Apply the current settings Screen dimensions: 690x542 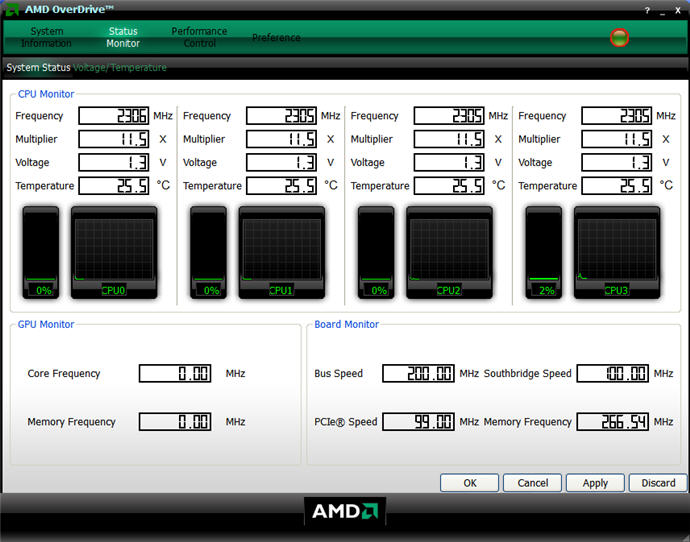click(x=595, y=483)
